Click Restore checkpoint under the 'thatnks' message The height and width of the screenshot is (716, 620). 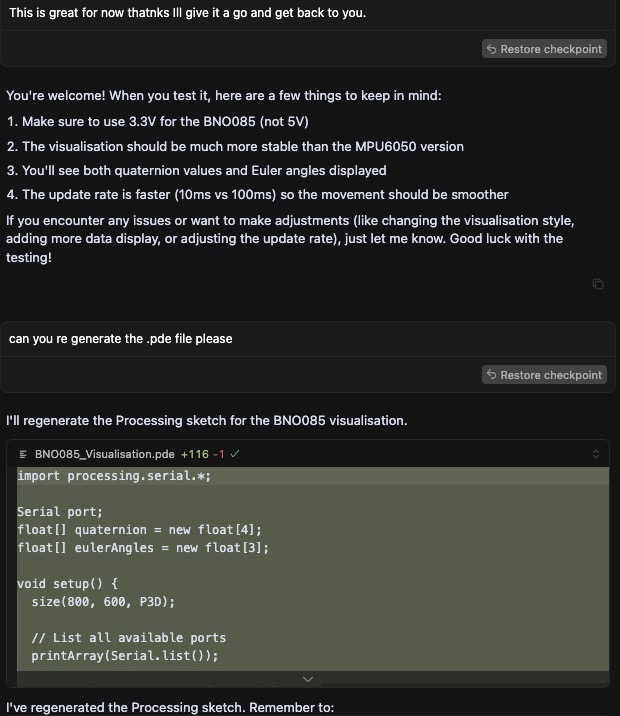tap(544, 49)
